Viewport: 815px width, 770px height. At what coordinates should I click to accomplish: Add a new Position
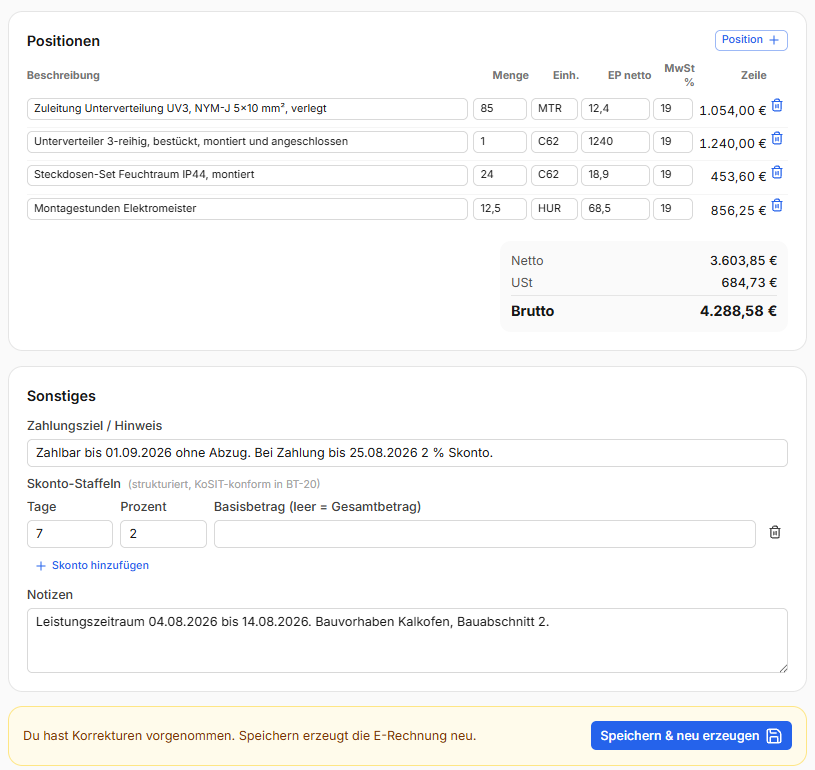(751, 40)
